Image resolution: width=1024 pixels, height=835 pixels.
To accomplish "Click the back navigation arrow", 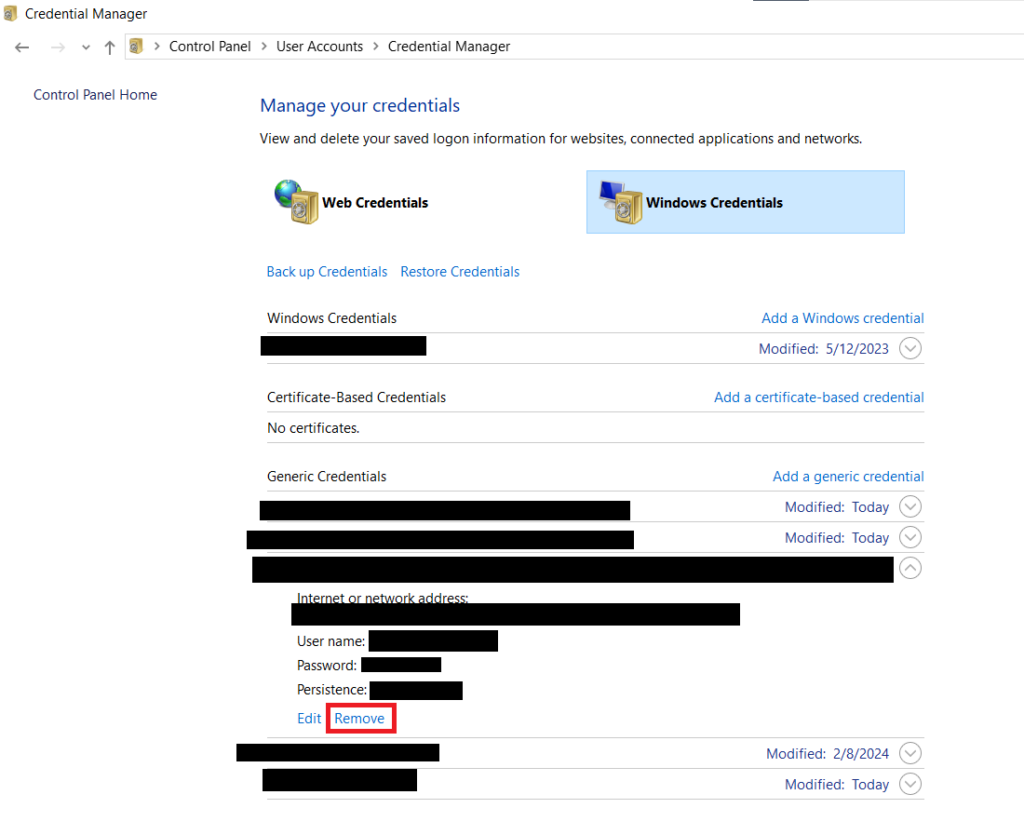I will (x=21, y=46).
